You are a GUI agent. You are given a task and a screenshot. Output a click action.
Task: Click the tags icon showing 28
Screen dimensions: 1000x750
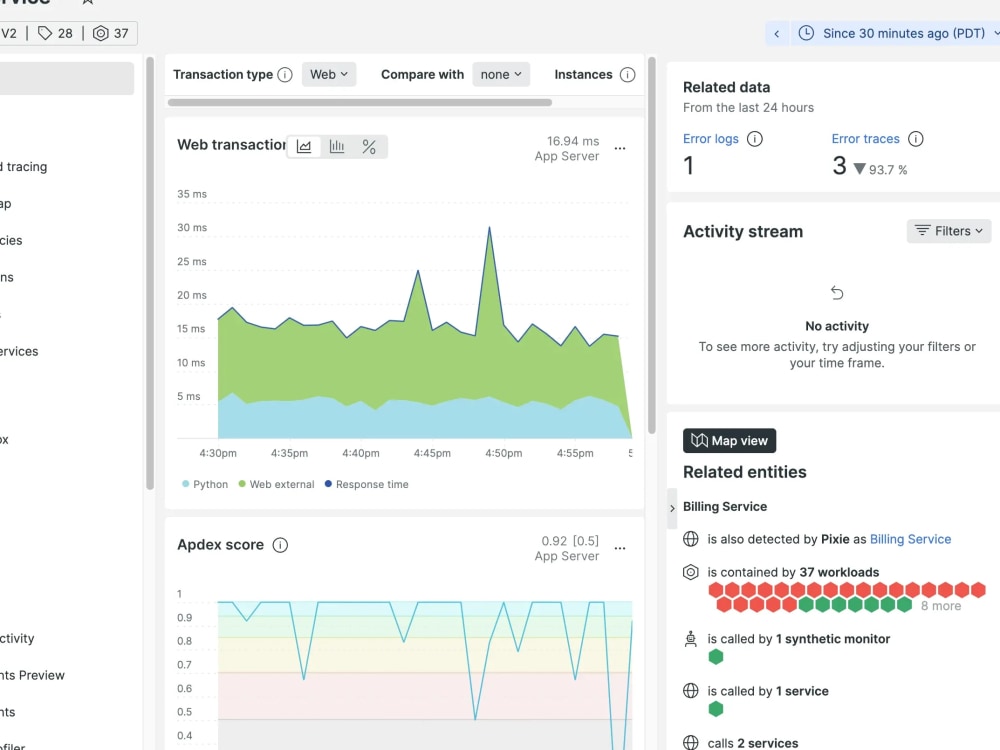tap(45, 33)
